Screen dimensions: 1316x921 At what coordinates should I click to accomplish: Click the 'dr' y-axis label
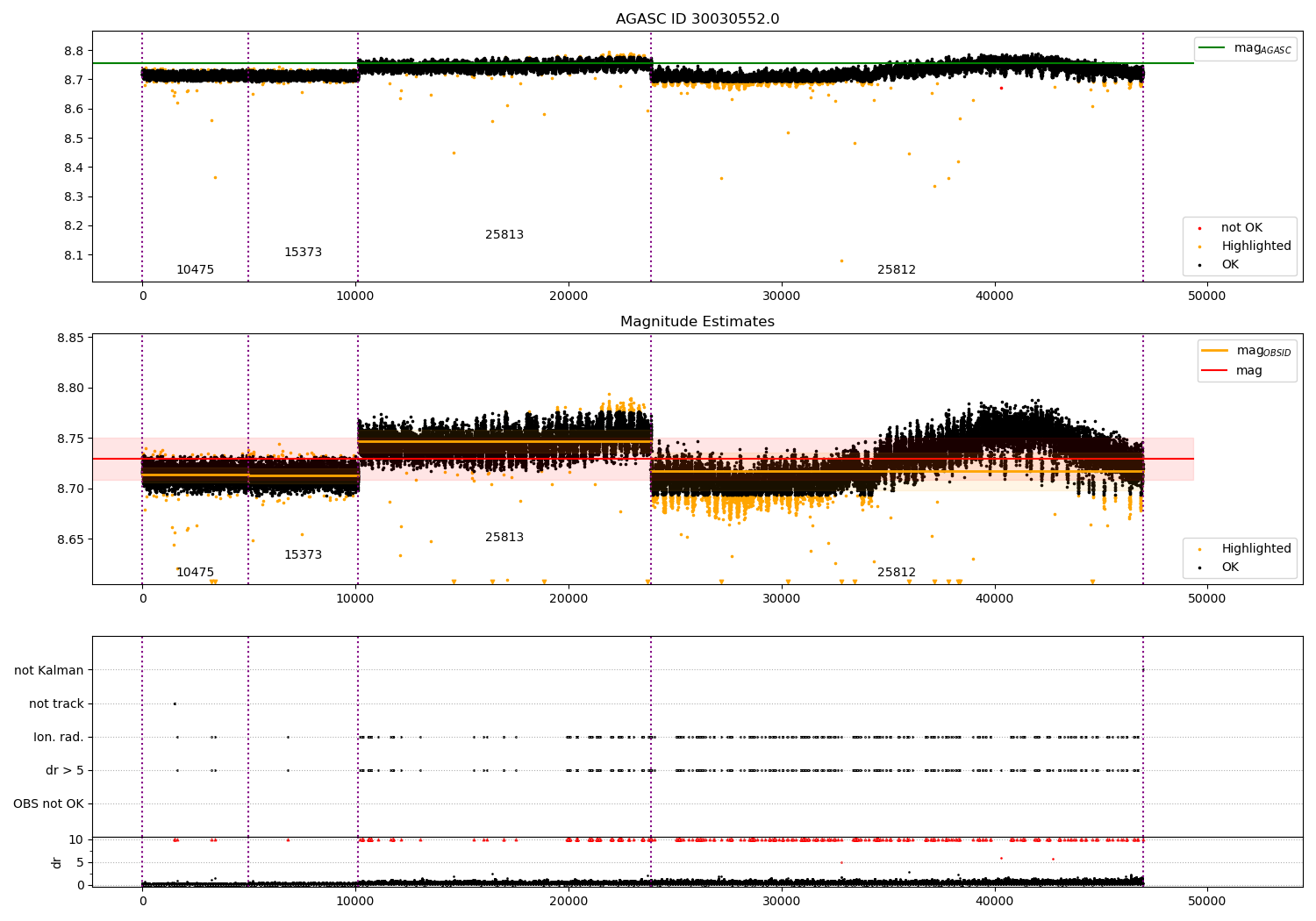57,862
